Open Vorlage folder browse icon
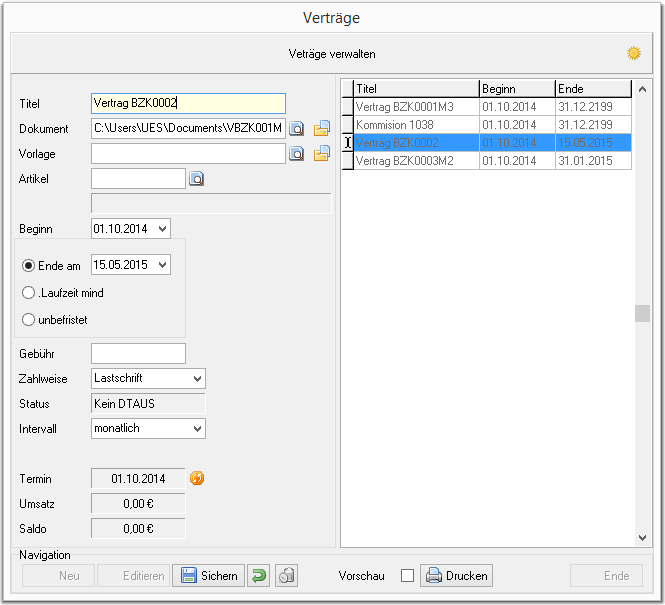The image size is (665, 605). click(322, 153)
